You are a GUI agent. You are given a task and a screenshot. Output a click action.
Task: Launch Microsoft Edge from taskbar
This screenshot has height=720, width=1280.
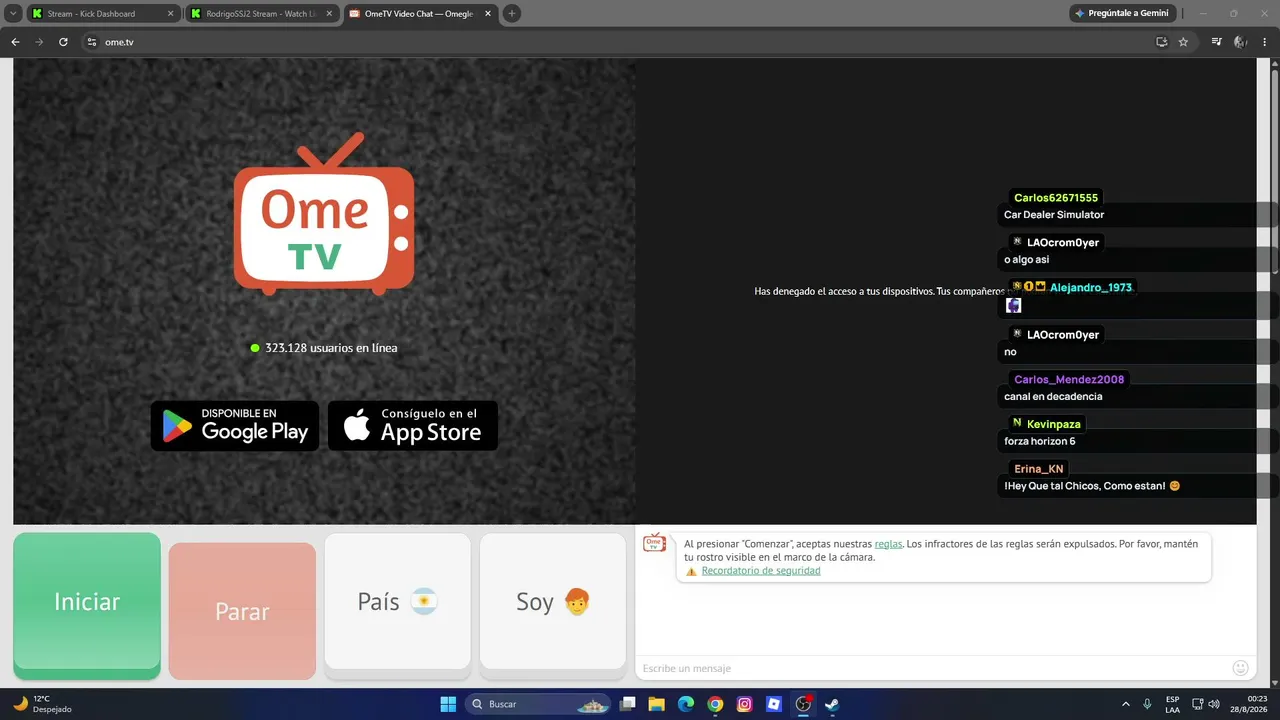(685, 704)
